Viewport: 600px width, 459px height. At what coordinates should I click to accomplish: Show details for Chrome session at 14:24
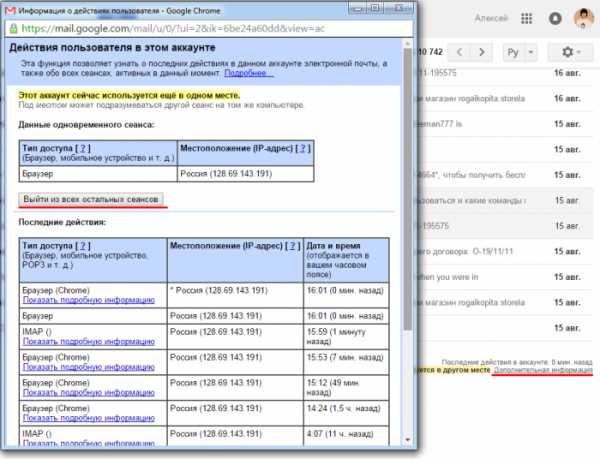(x=89, y=418)
